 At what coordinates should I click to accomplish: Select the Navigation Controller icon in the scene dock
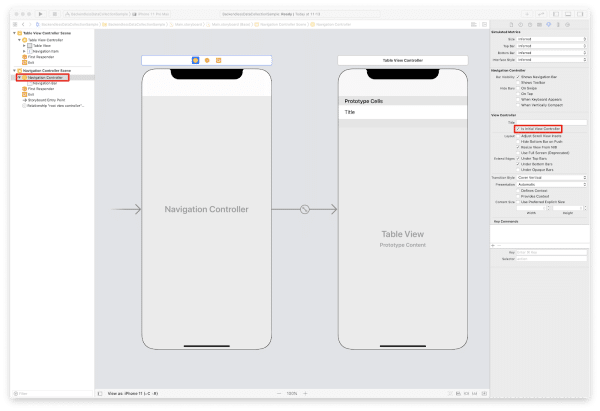[x=196, y=60]
